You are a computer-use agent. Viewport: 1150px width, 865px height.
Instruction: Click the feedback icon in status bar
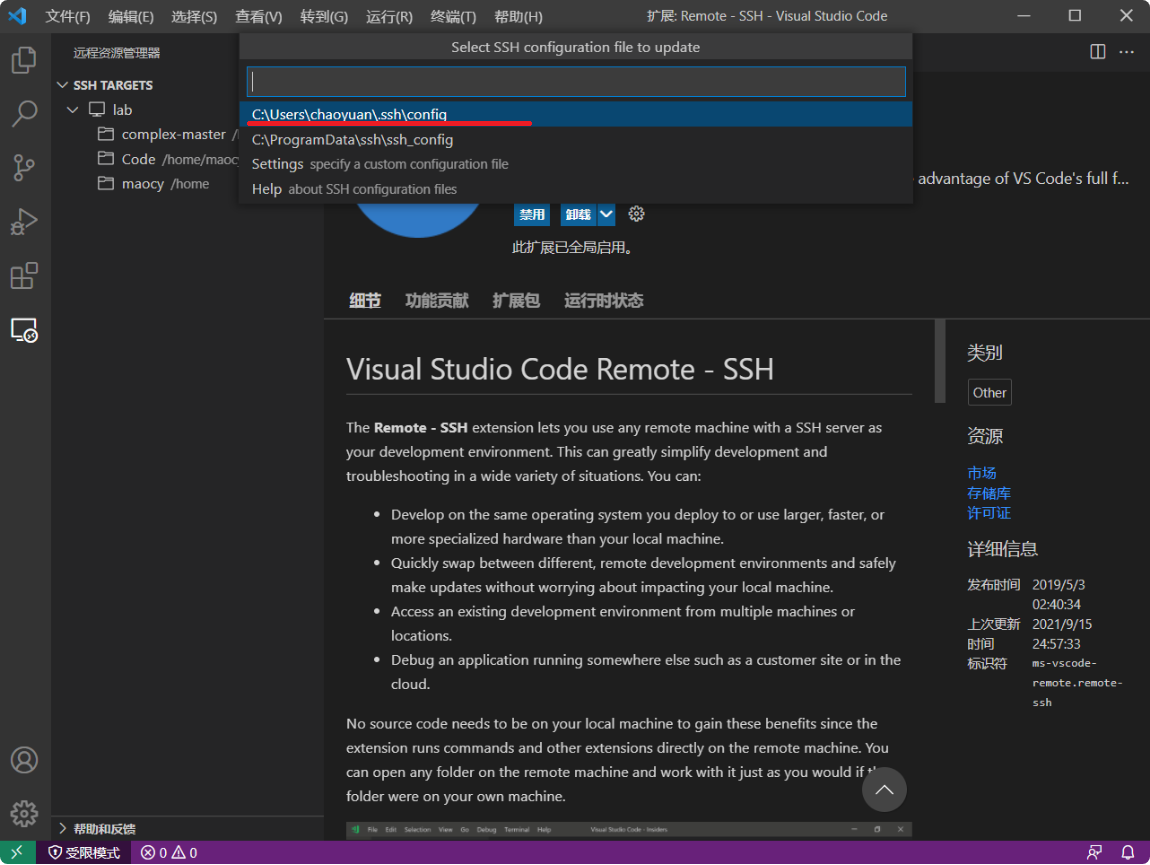tap(1094, 853)
